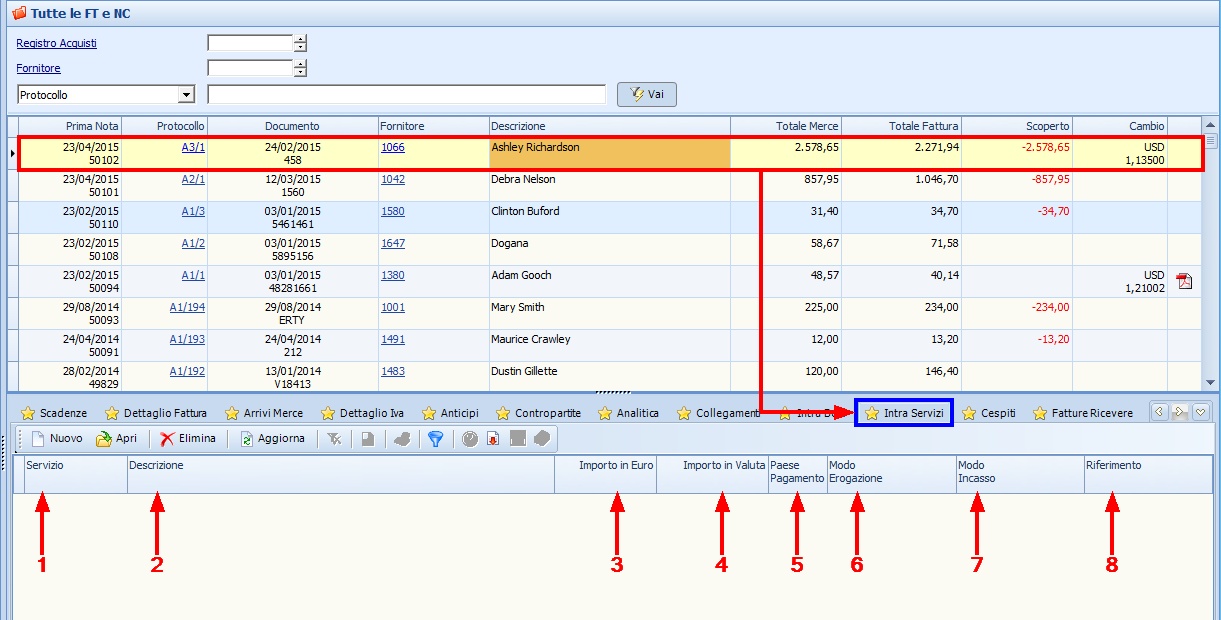Click the Nuovo new-record icon
The width and height of the screenshot is (1221, 620).
(38, 439)
